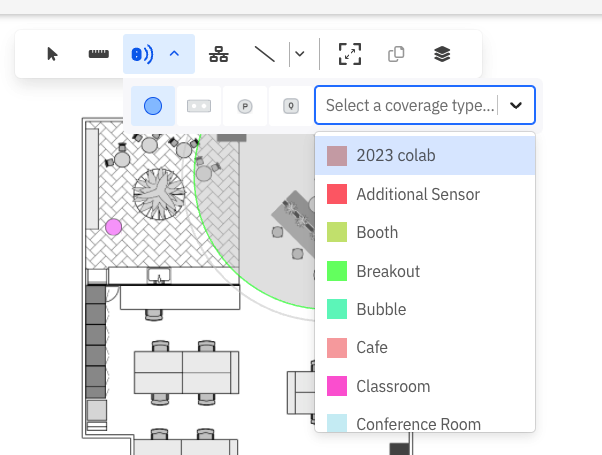Click the Classroom magenta color swatch

coord(337,386)
